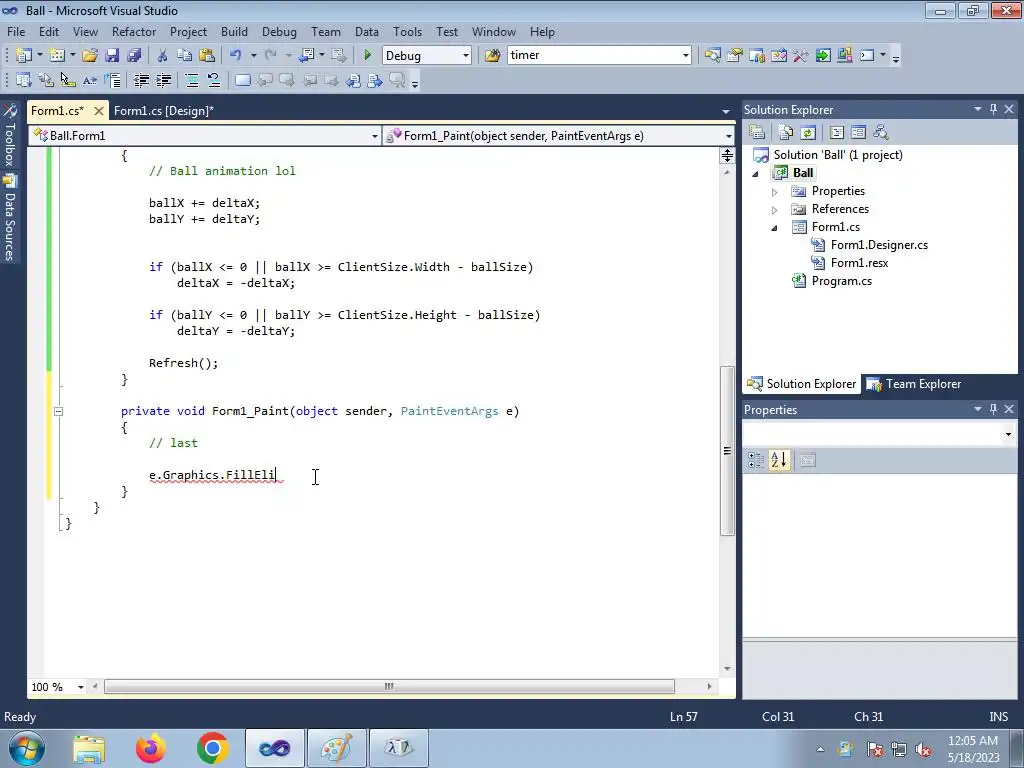Click the Navigate Backward icon
Screen dimensions: 1024x768
(x=306, y=56)
